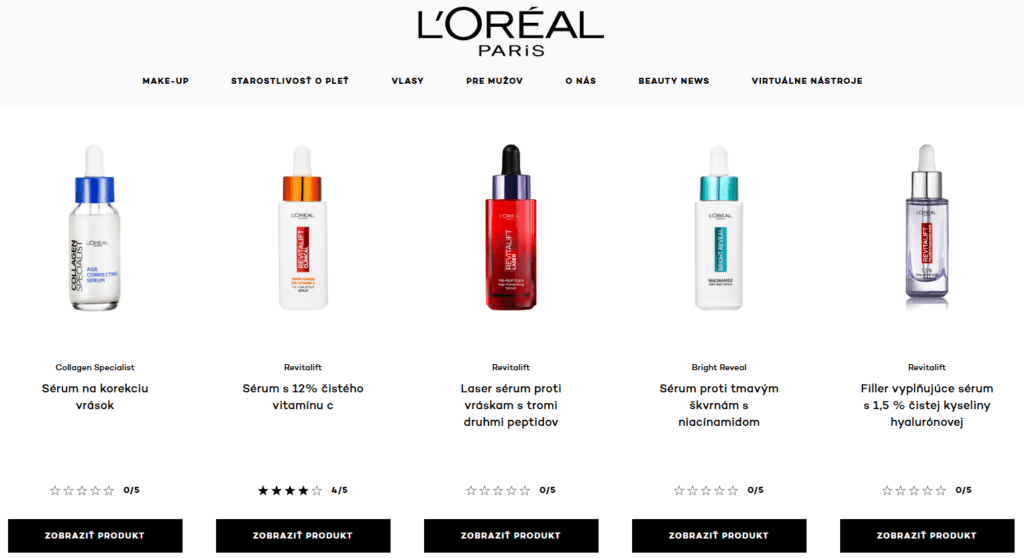The width and height of the screenshot is (1024, 558).
Task: Click the star rating under Collagen Specialist serum
Action: [x=95, y=490]
